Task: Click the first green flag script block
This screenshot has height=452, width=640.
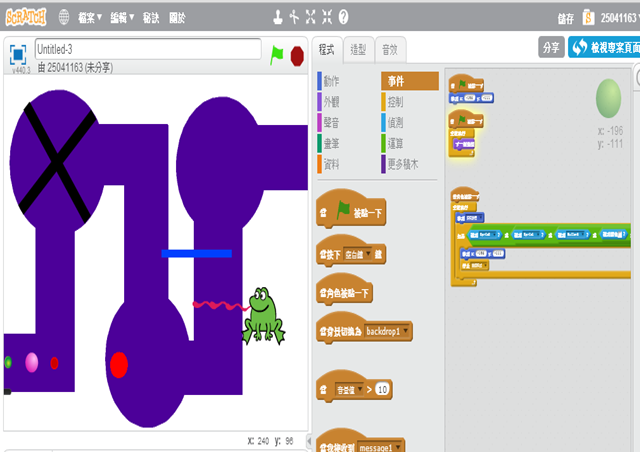Action: pos(466,85)
